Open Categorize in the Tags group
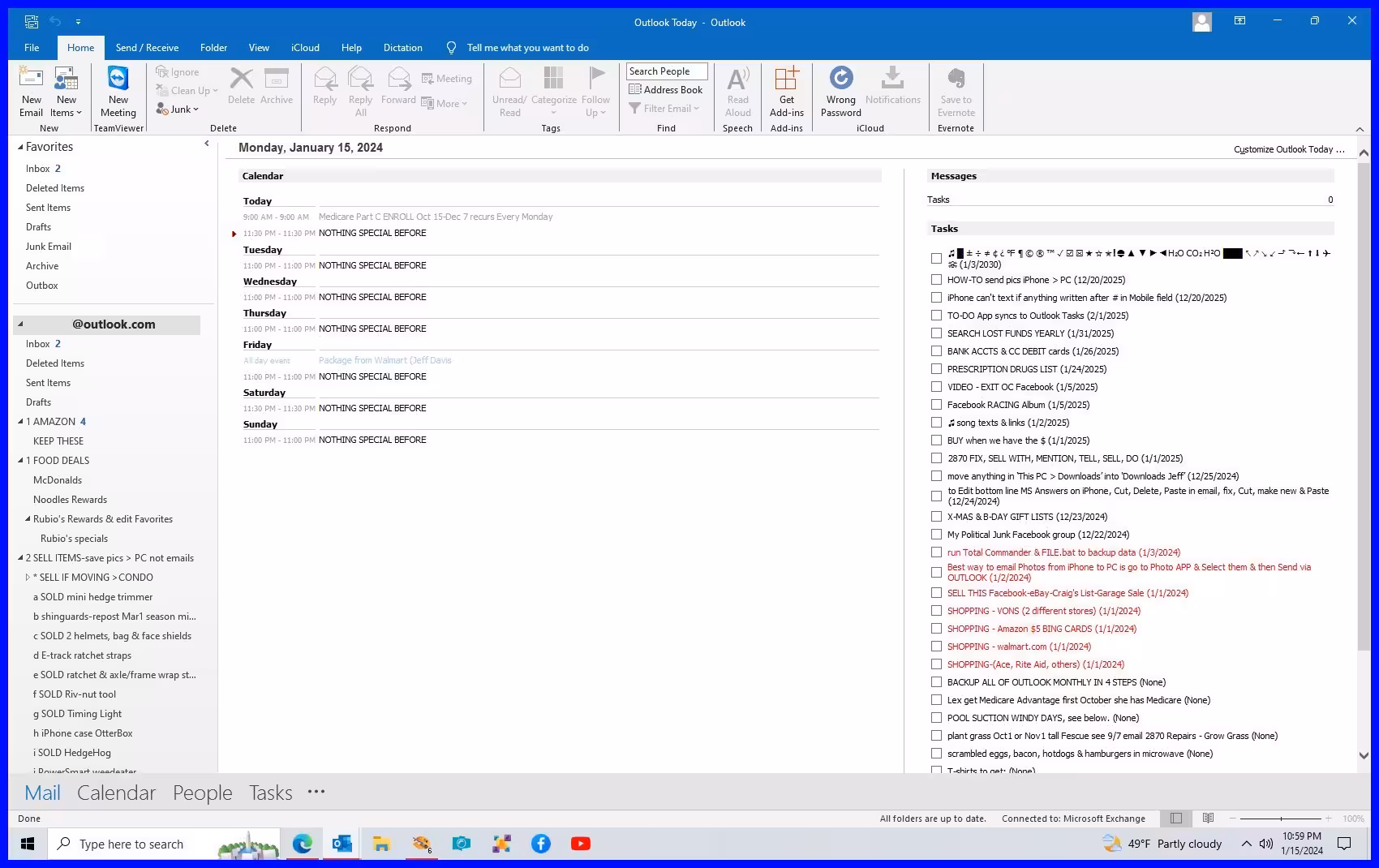Screen dimensions: 1379x868 [554, 91]
